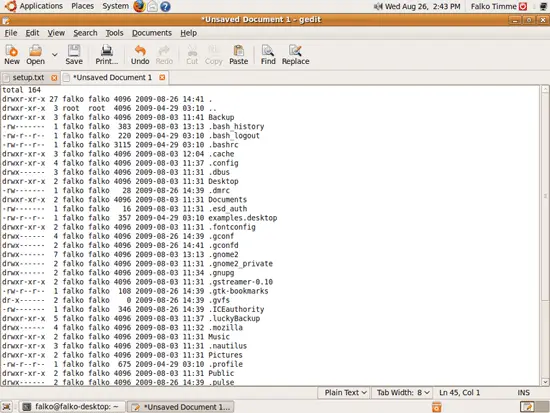Click the Open file toolbar icon

pyautogui.click(x=35, y=55)
